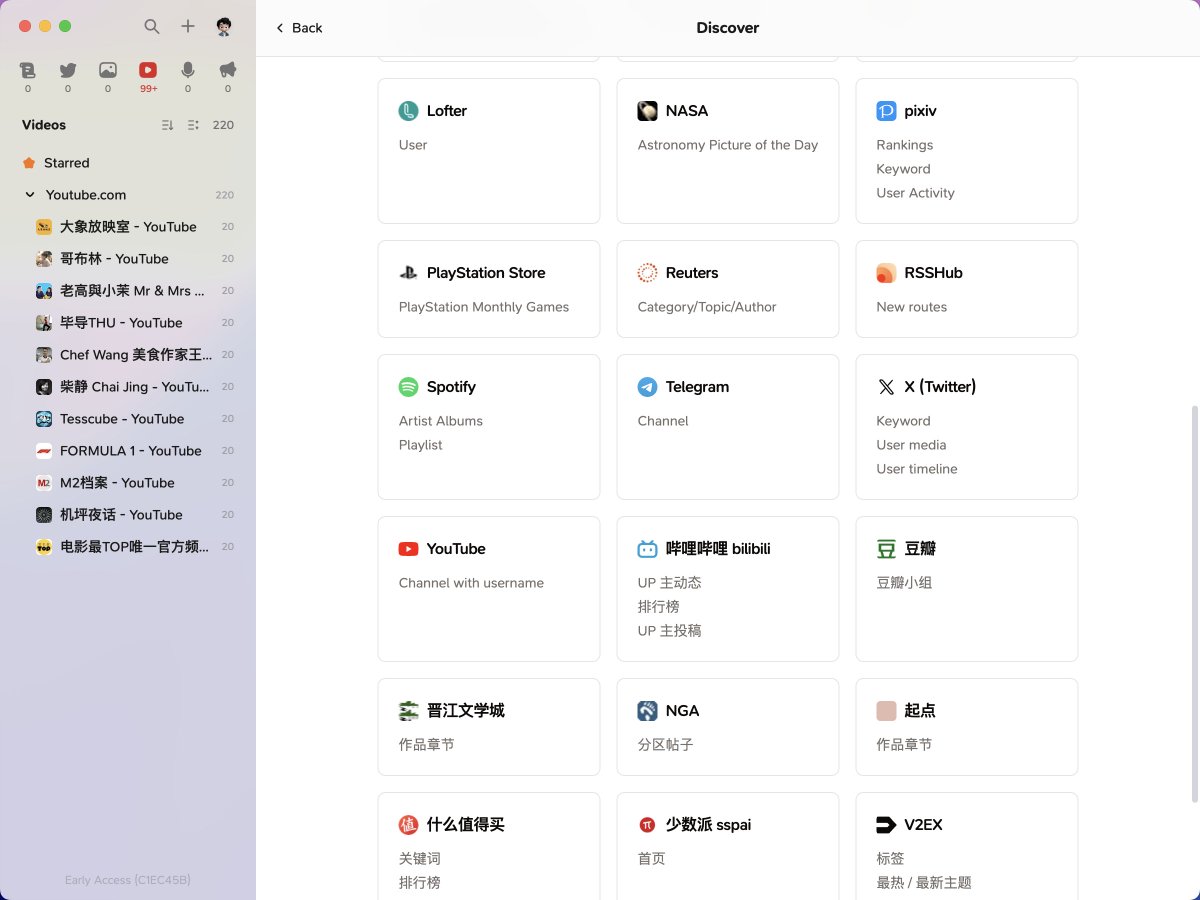
Task: Select Telegram Channel route
Action: tap(663, 421)
